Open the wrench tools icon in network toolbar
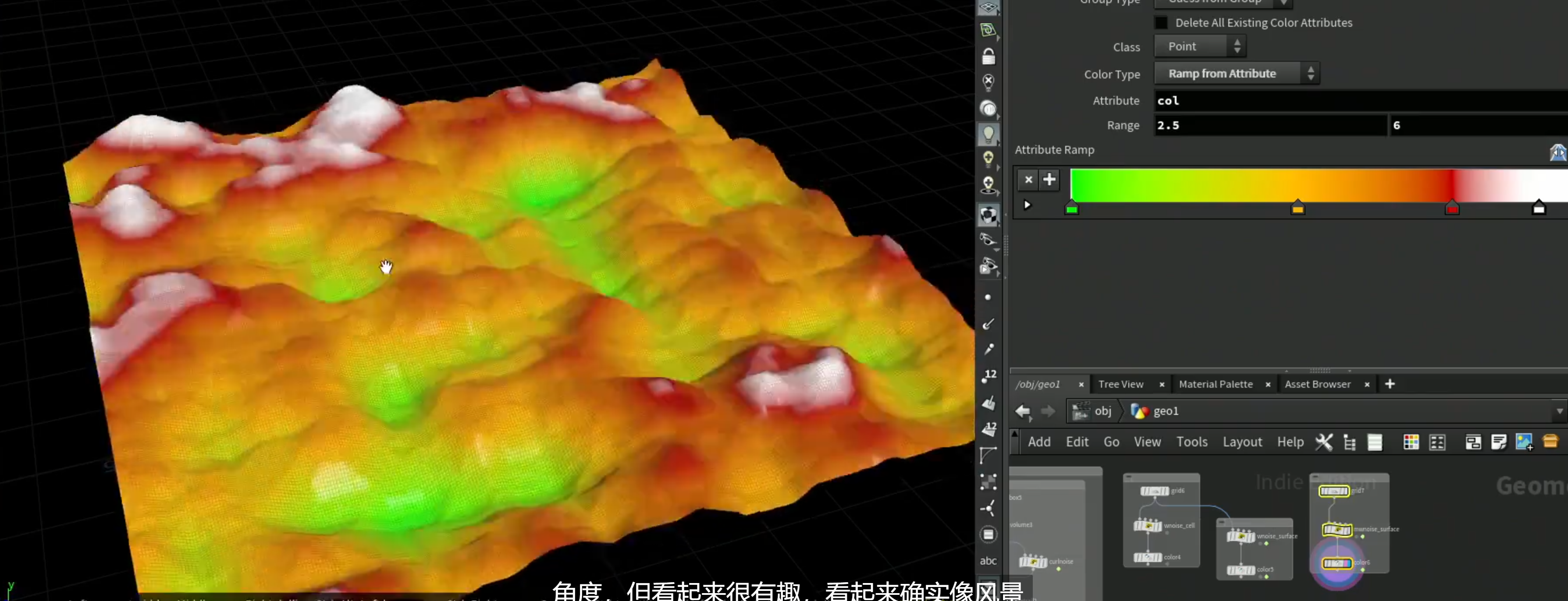 pyautogui.click(x=1324, y=442)
